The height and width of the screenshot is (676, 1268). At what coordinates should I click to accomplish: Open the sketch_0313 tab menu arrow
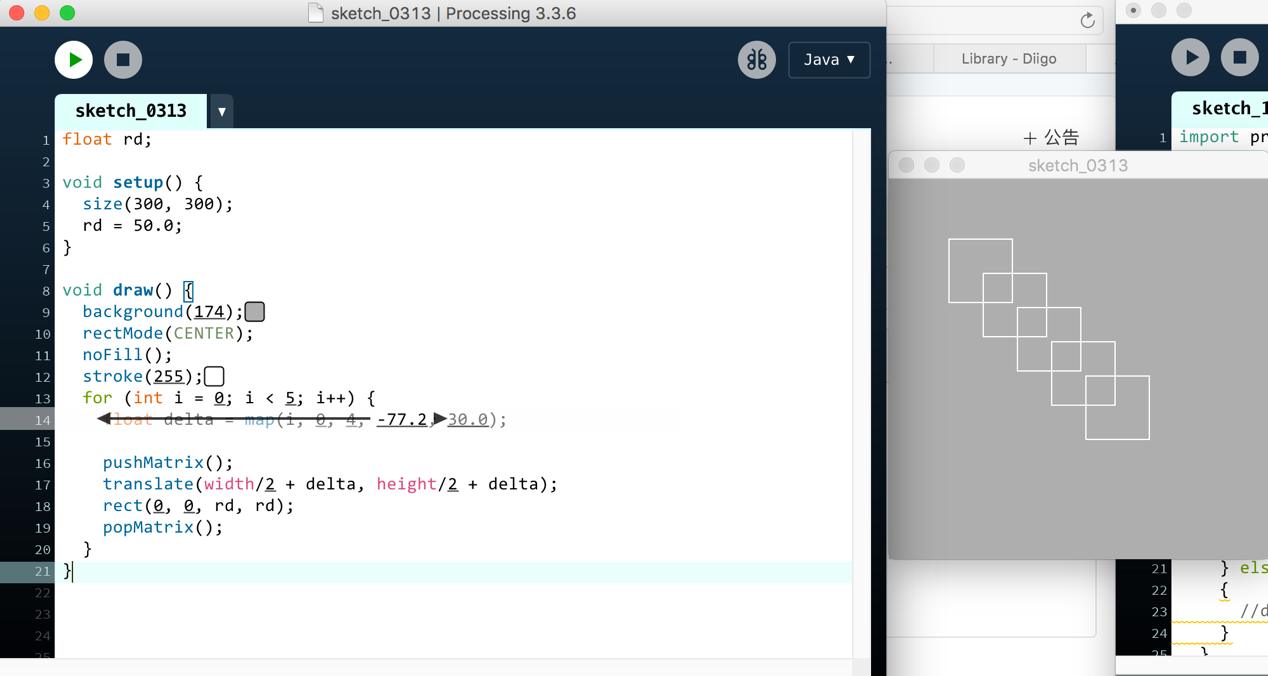click(x=220, y=111)
